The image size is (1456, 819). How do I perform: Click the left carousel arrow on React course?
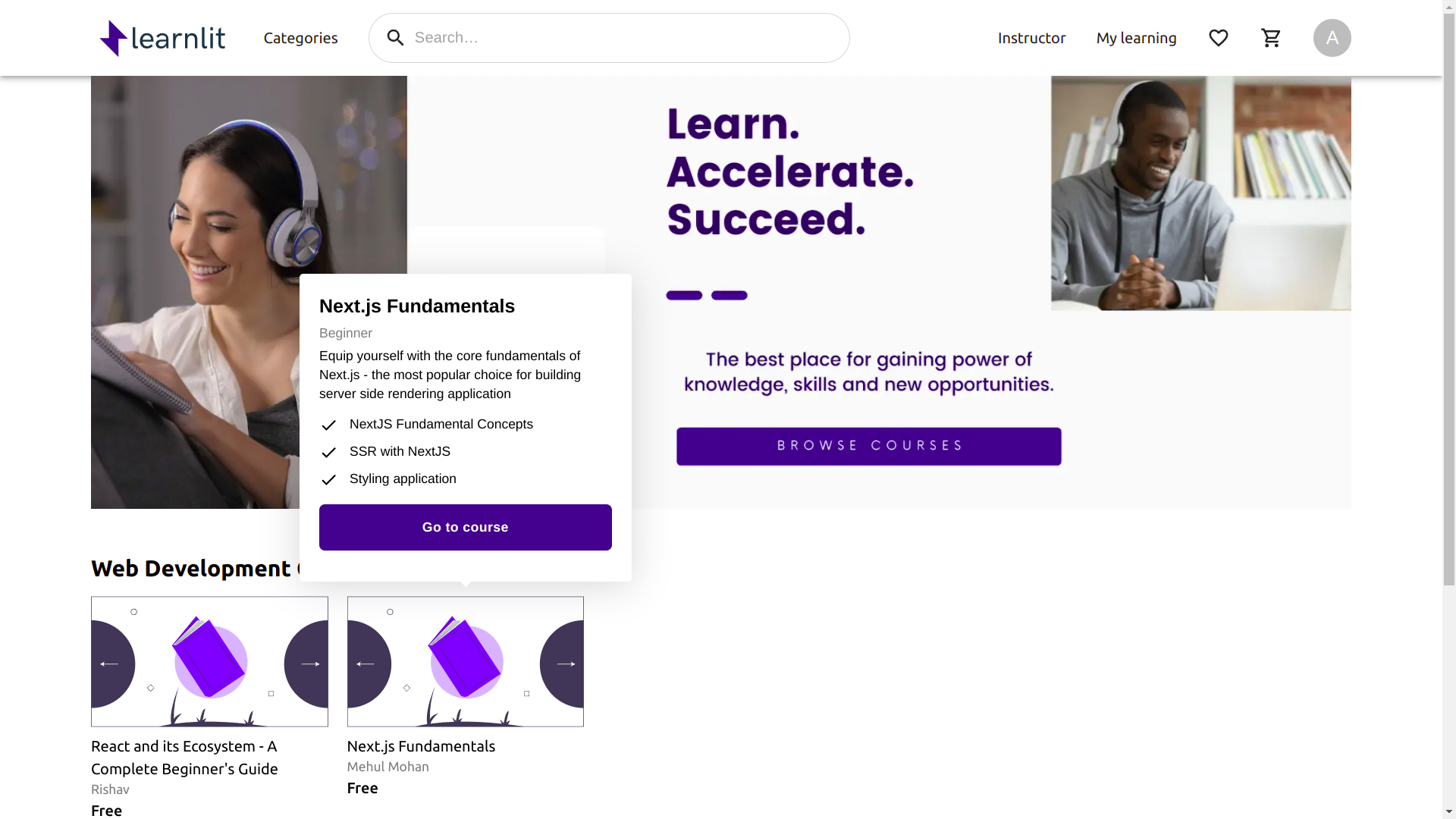pos(108,662)
